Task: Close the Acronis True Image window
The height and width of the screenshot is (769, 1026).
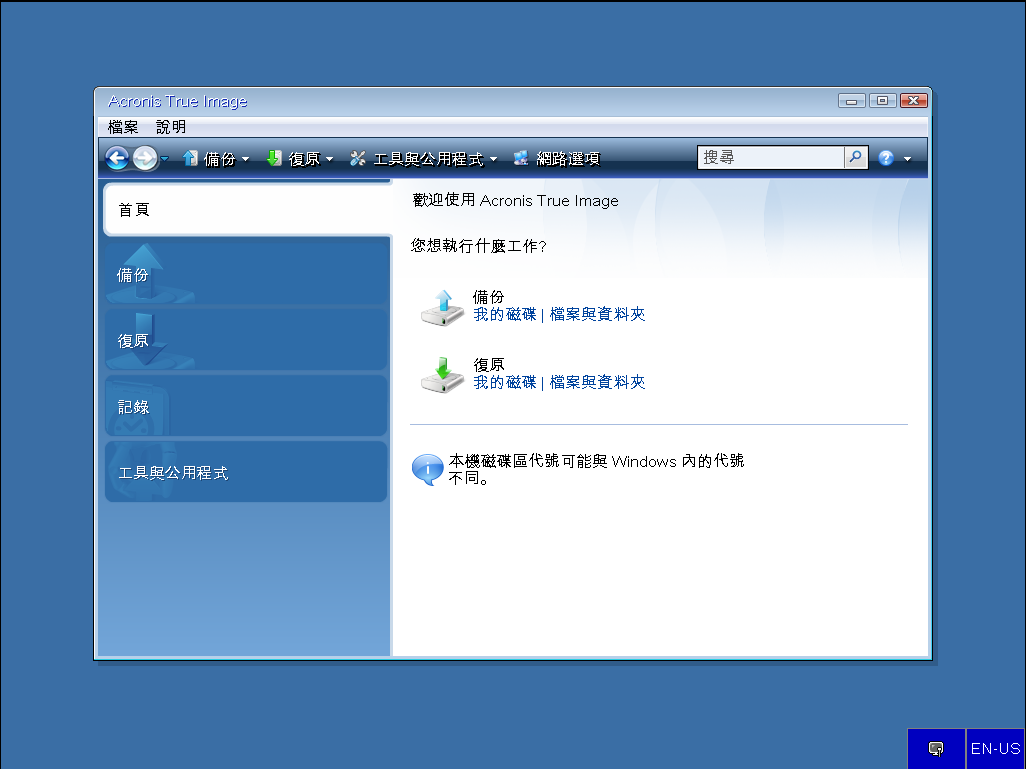Action: [913, 101]
